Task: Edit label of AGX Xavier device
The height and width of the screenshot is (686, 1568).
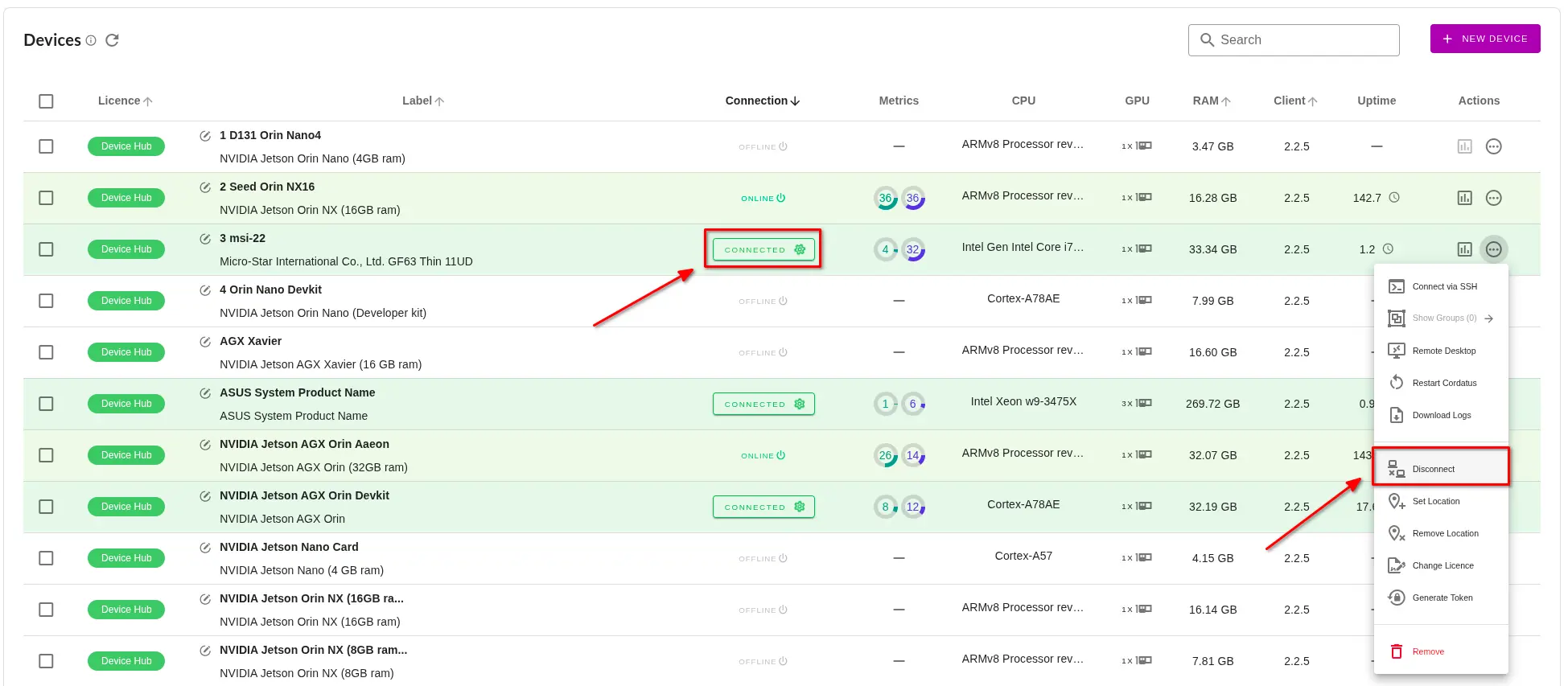Action: point(205,342)
